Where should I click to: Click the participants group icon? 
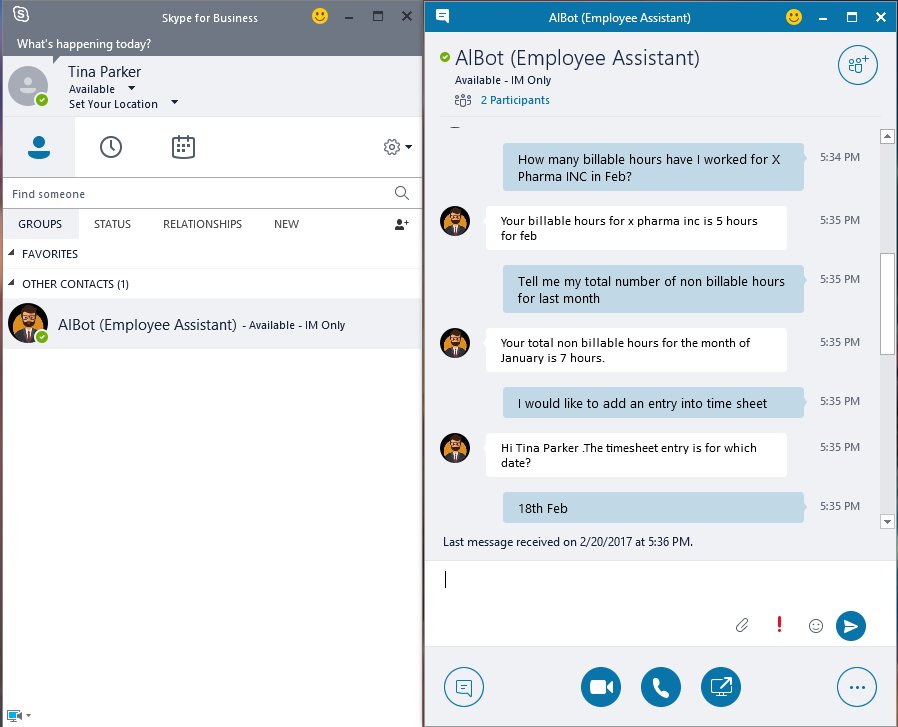click(463, 100)
